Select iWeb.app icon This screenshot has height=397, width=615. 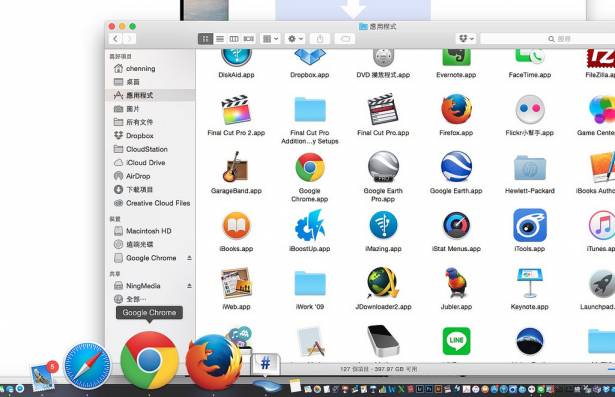point(236,283)
